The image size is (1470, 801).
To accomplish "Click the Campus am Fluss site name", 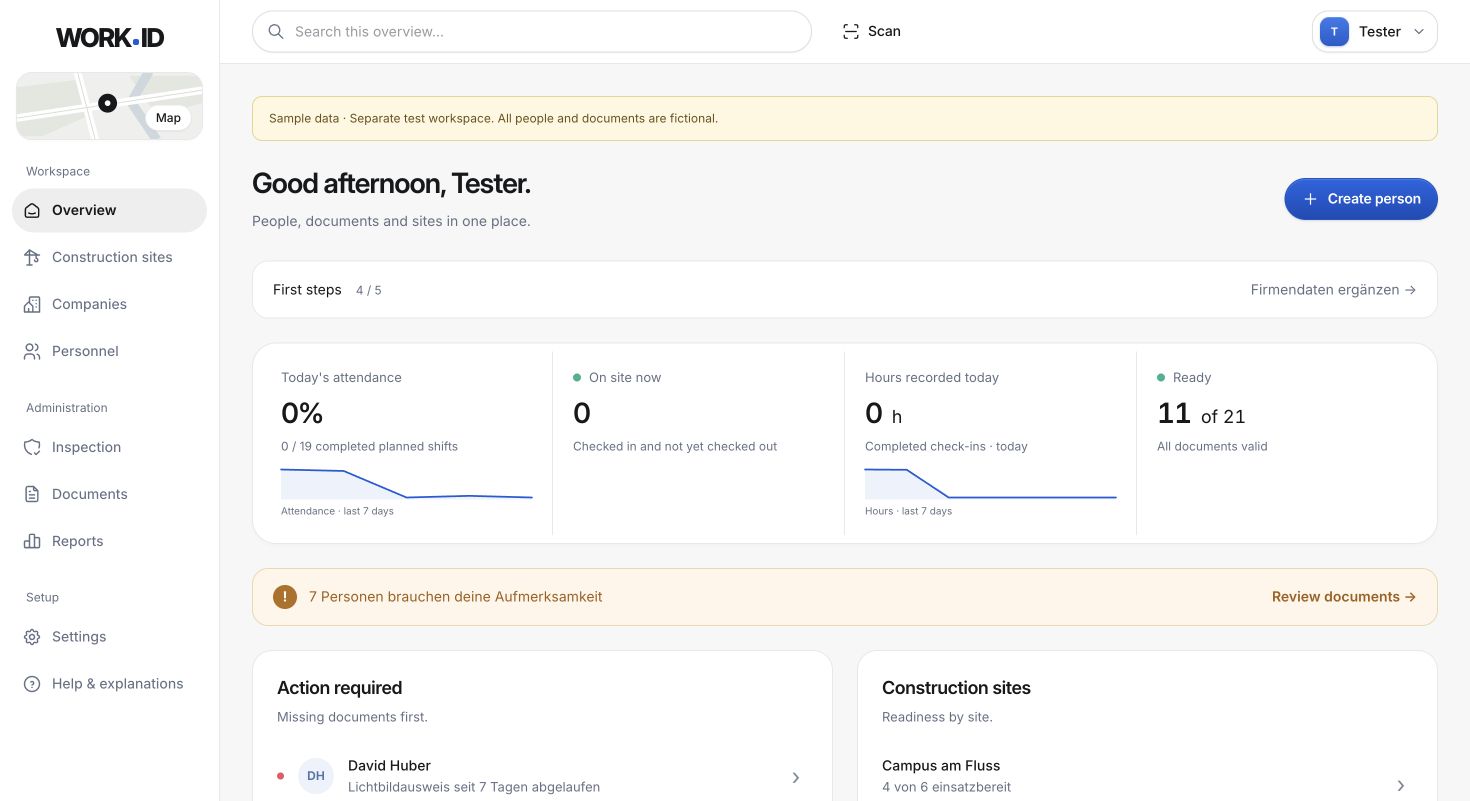I will point(941,766).
